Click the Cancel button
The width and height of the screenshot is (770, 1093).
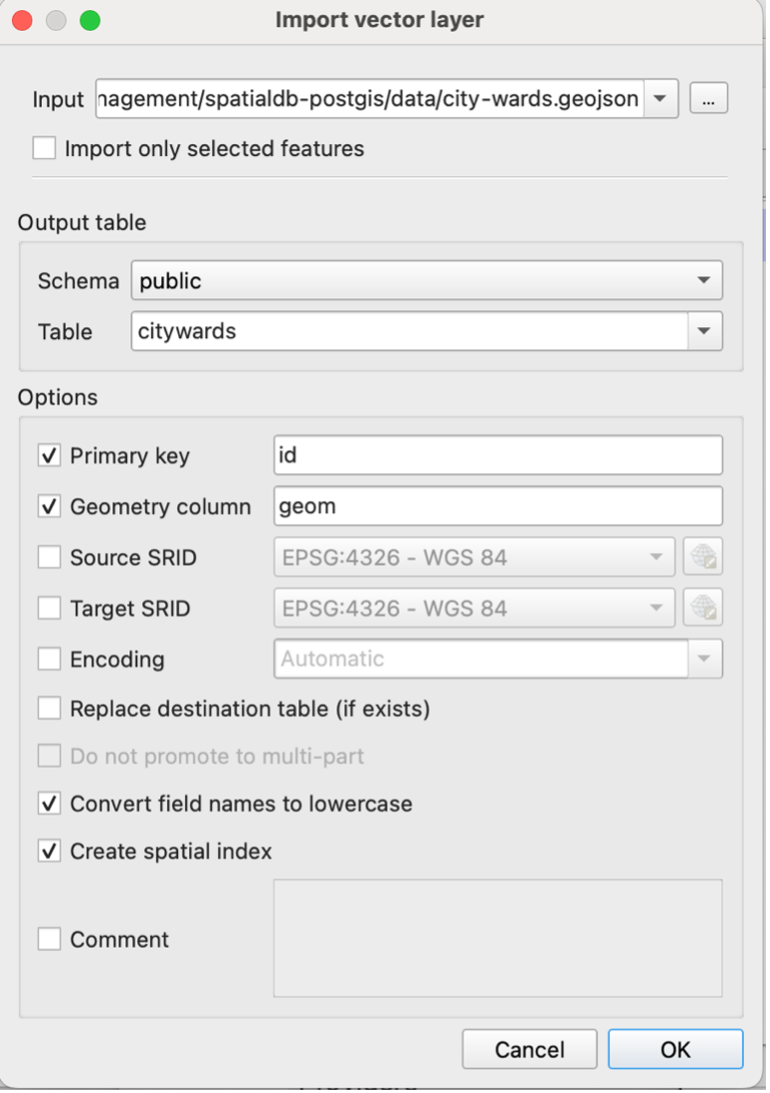click(530, 1049)
